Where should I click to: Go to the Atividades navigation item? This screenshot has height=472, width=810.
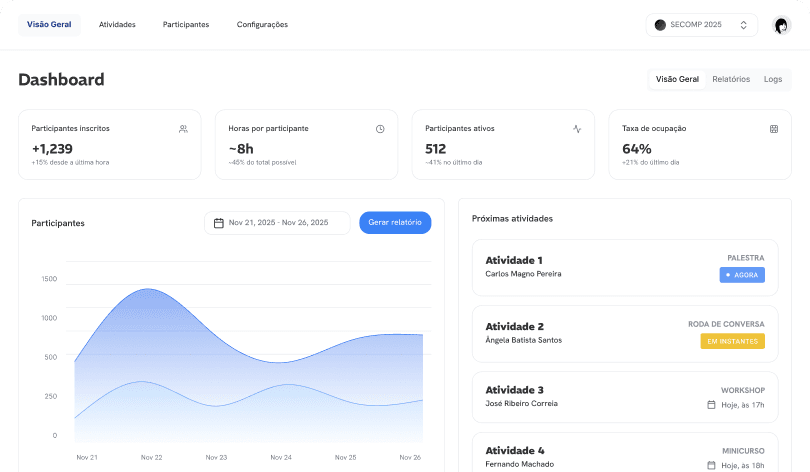pyautogui.click(x=117, y=25)
